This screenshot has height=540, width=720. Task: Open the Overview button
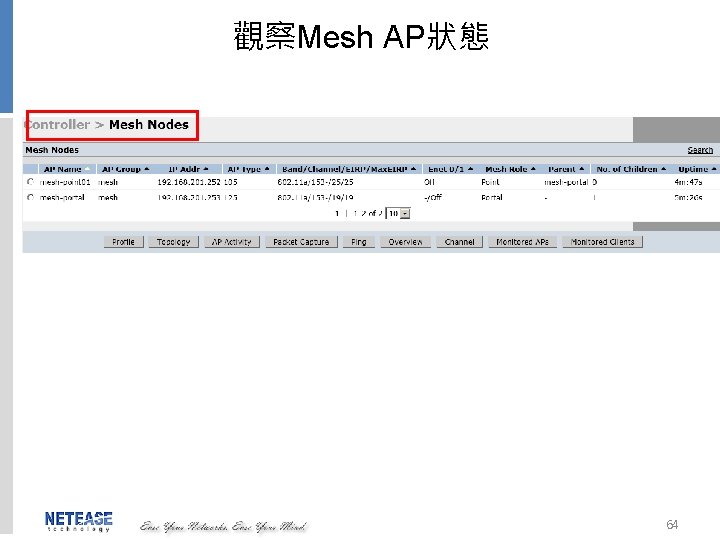tap(405, 242)
